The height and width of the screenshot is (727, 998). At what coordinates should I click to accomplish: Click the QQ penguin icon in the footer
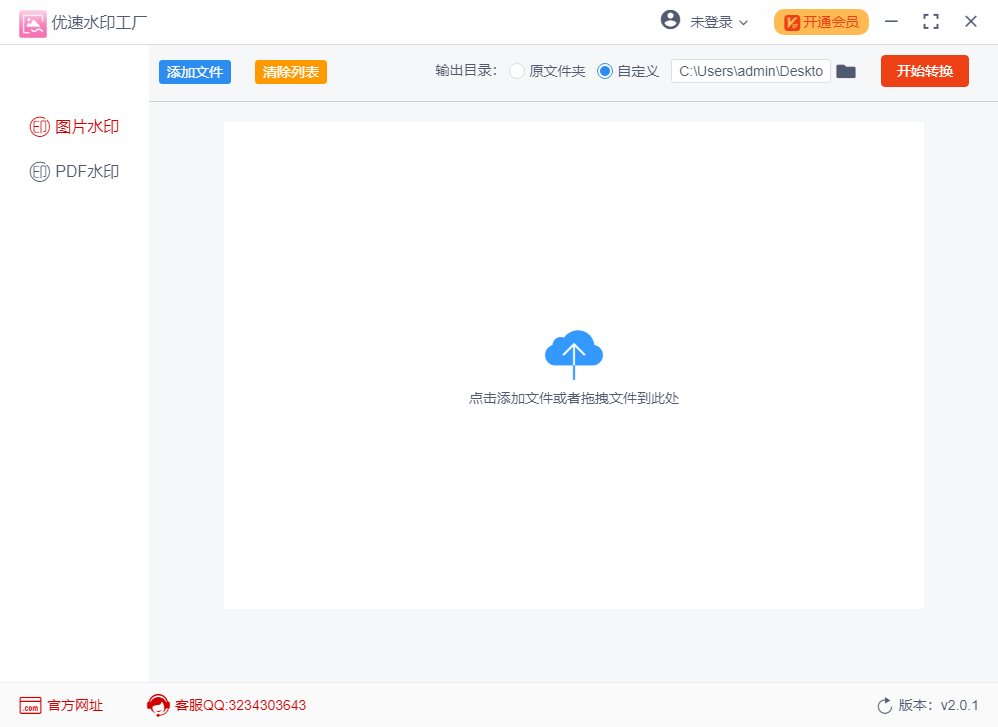pos(158,705)
